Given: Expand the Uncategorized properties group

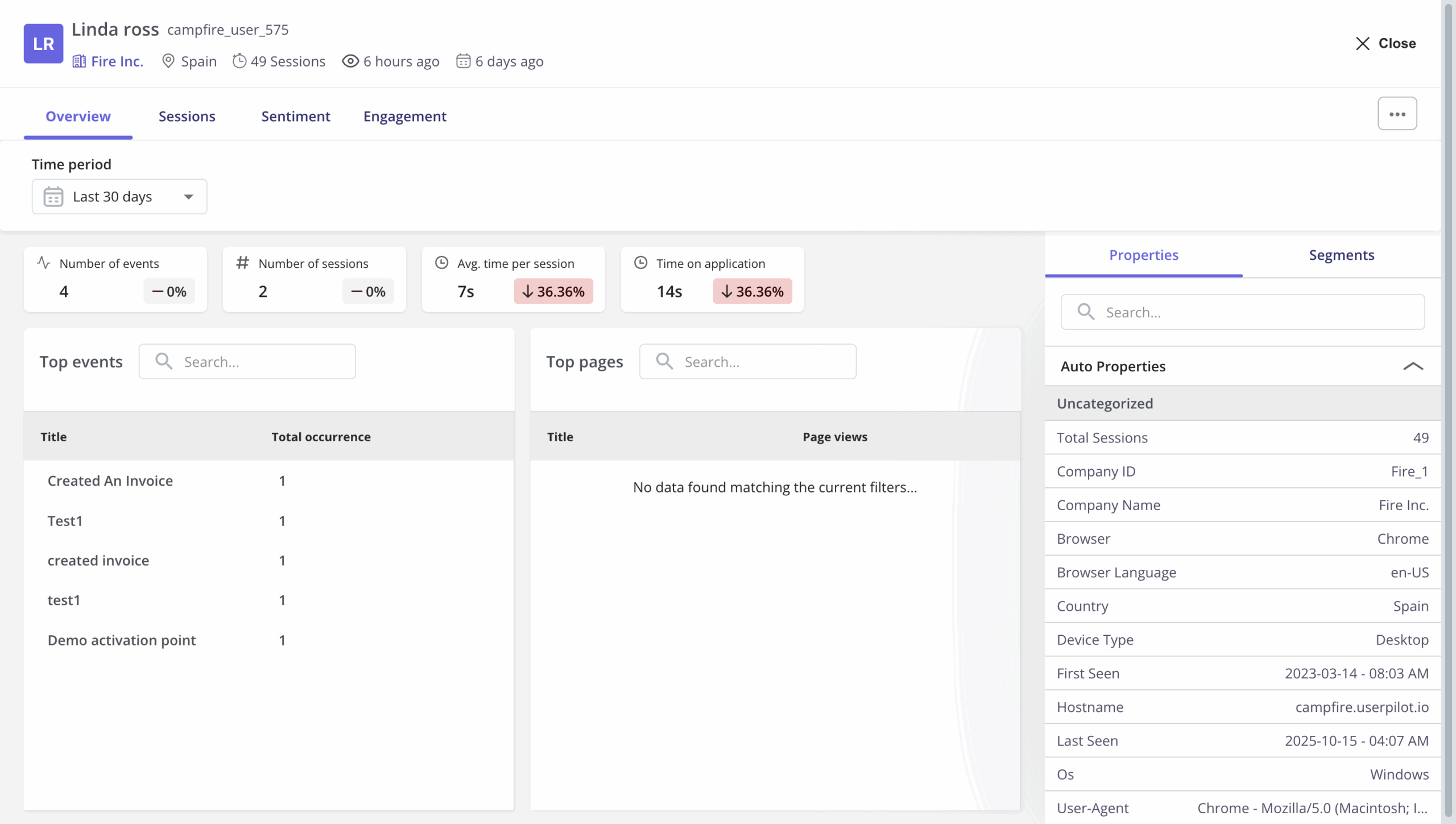Looking at the screenshot, I should tap(1105, 403).
